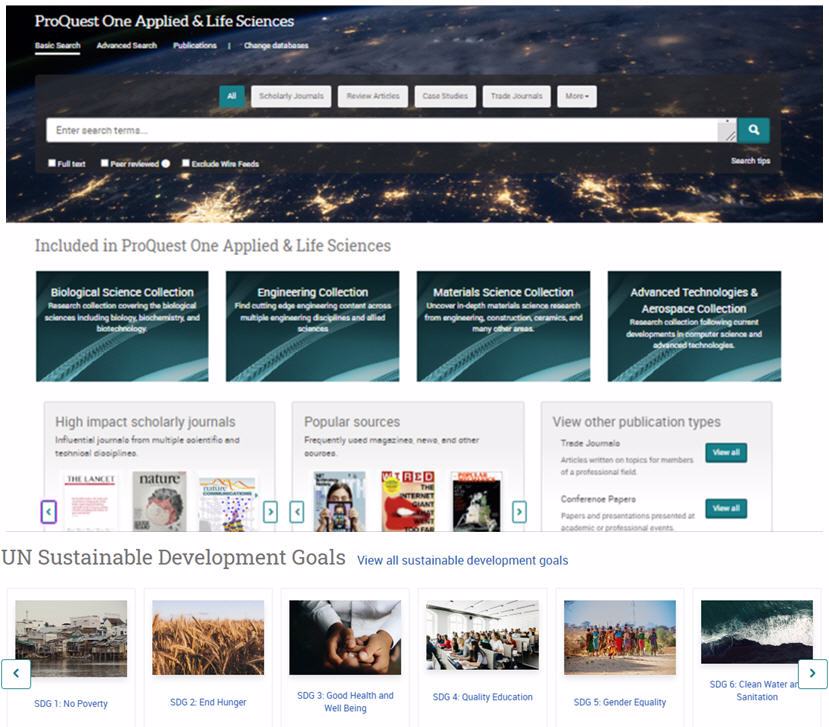829x727 pixels.
Task: Click ProQuest One Applied & Life Sciences title
Action: tap(164, 21)
